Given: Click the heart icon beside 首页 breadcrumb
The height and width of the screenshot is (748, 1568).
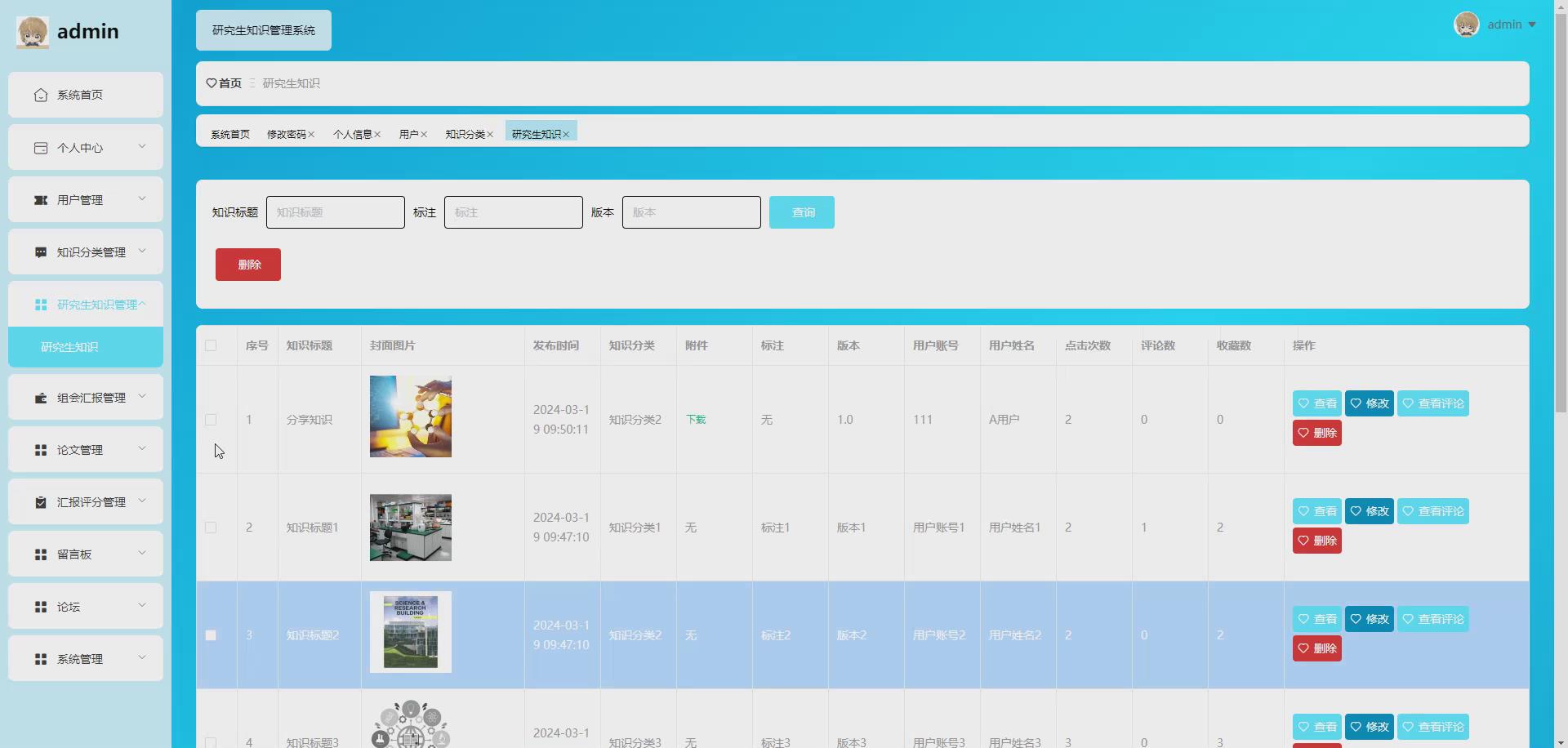Looking at the screenshot, I should tap(212, 83).
